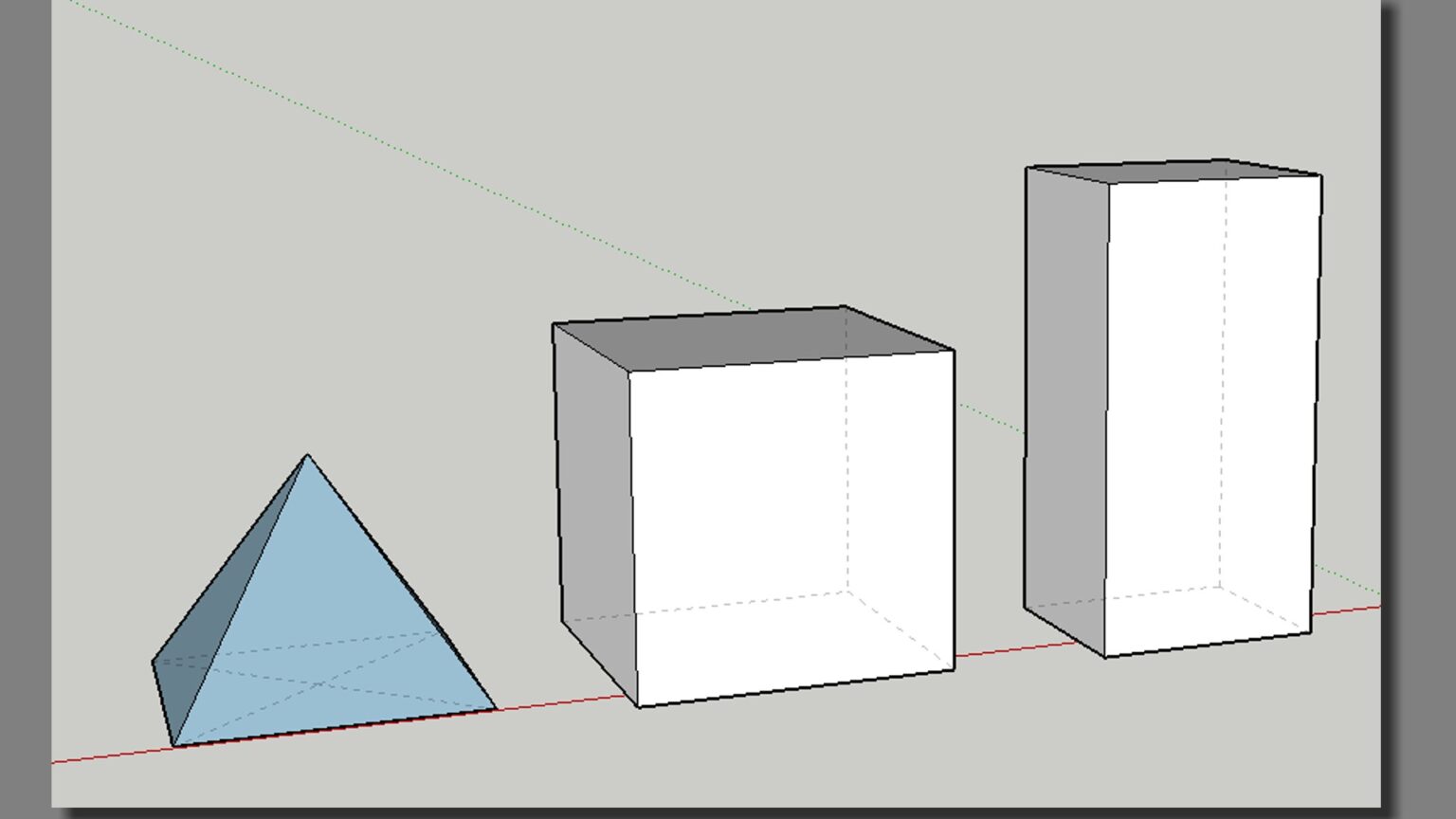Click the cube's bottom front-left corner
The width and height of the screenshot is (1456, 819).
[x=638, y=706]
